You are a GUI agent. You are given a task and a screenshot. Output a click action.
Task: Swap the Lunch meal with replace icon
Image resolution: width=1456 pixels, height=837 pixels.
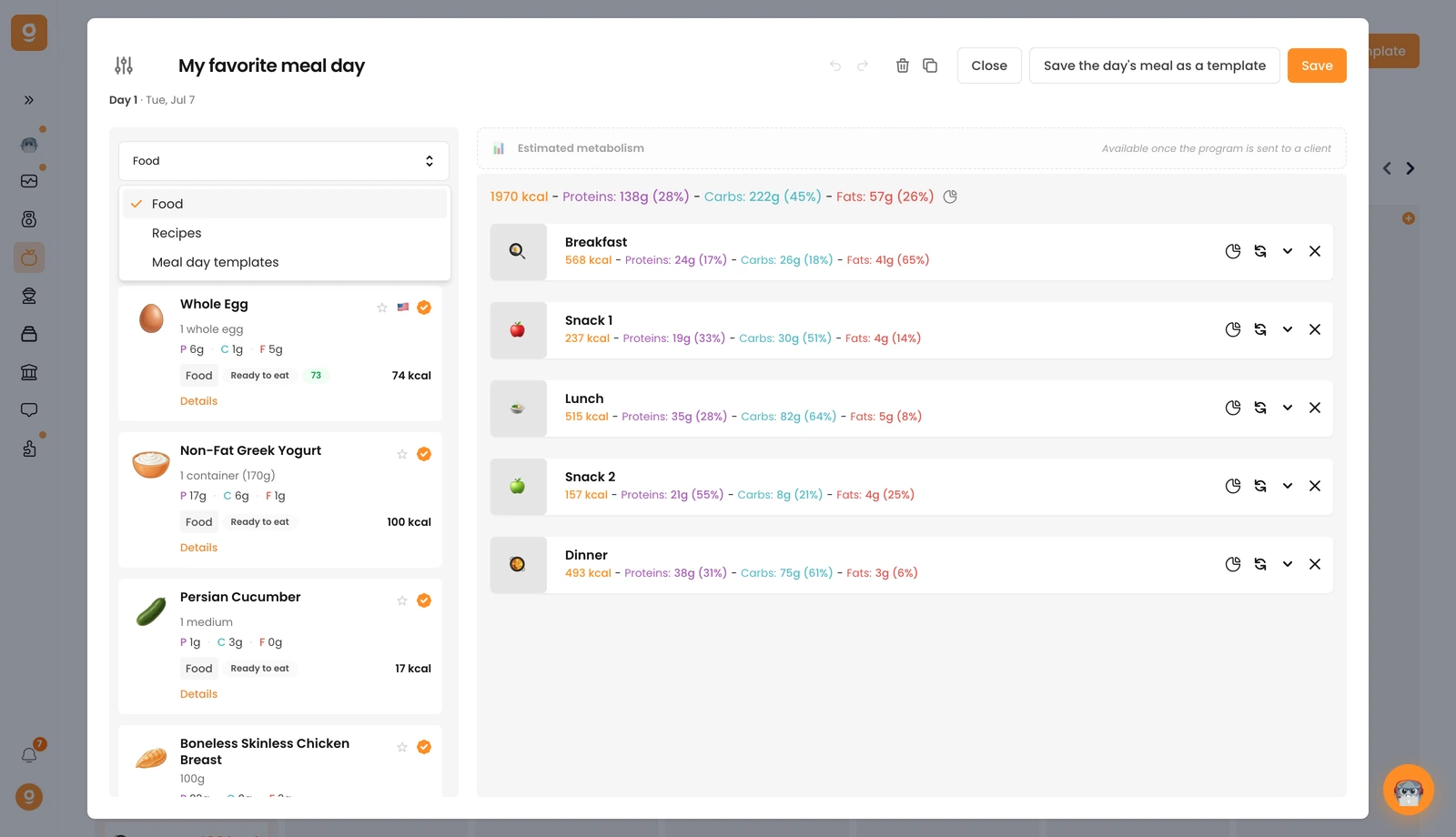point(1260,408)
